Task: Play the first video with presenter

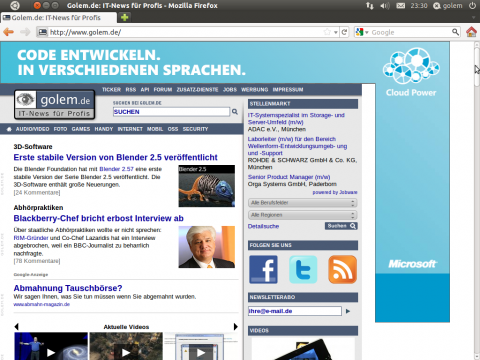Action: pyautogui.click(x=51, y=346)
